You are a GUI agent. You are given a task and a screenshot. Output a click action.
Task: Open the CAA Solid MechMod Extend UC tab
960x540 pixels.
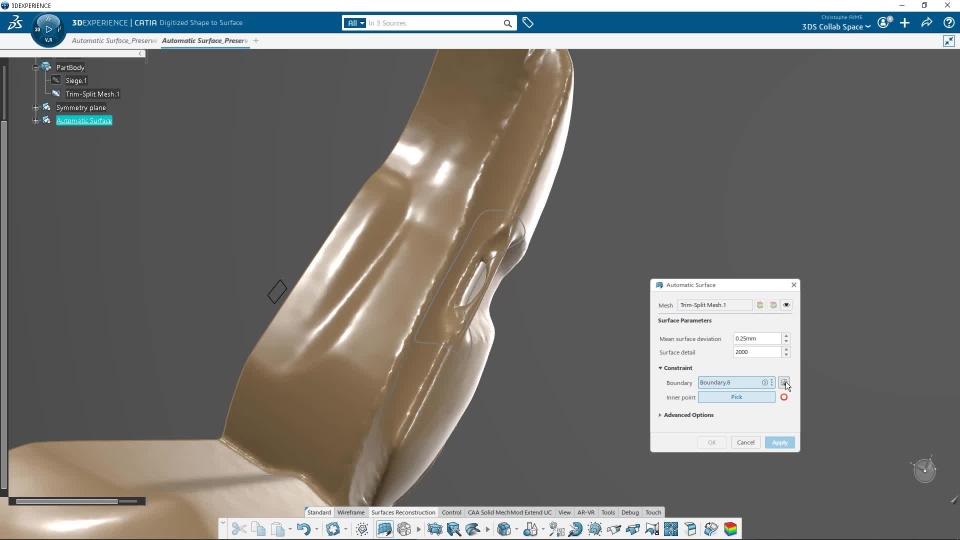pos(509,512)
